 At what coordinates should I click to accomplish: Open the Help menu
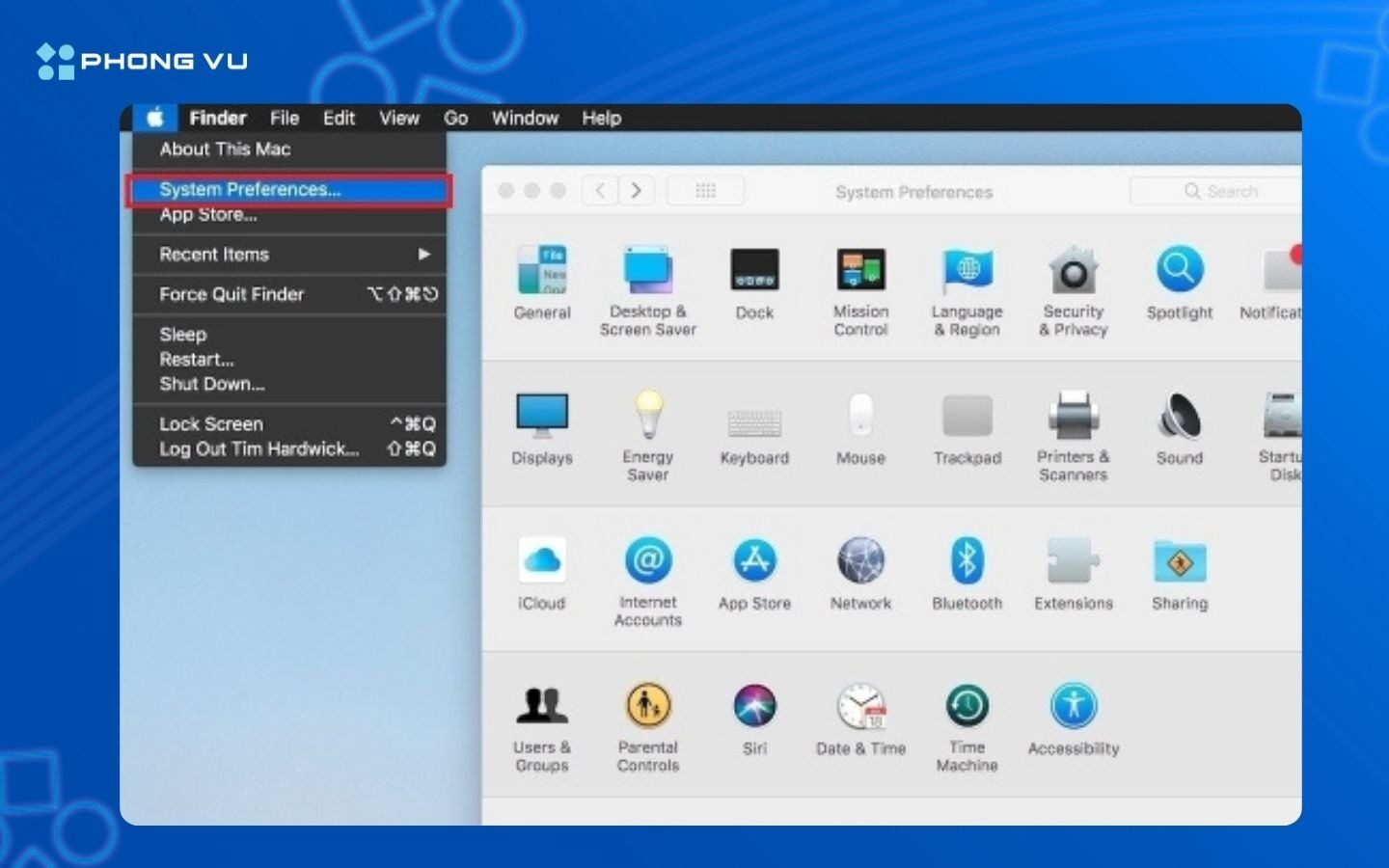[x=601, y=118]
